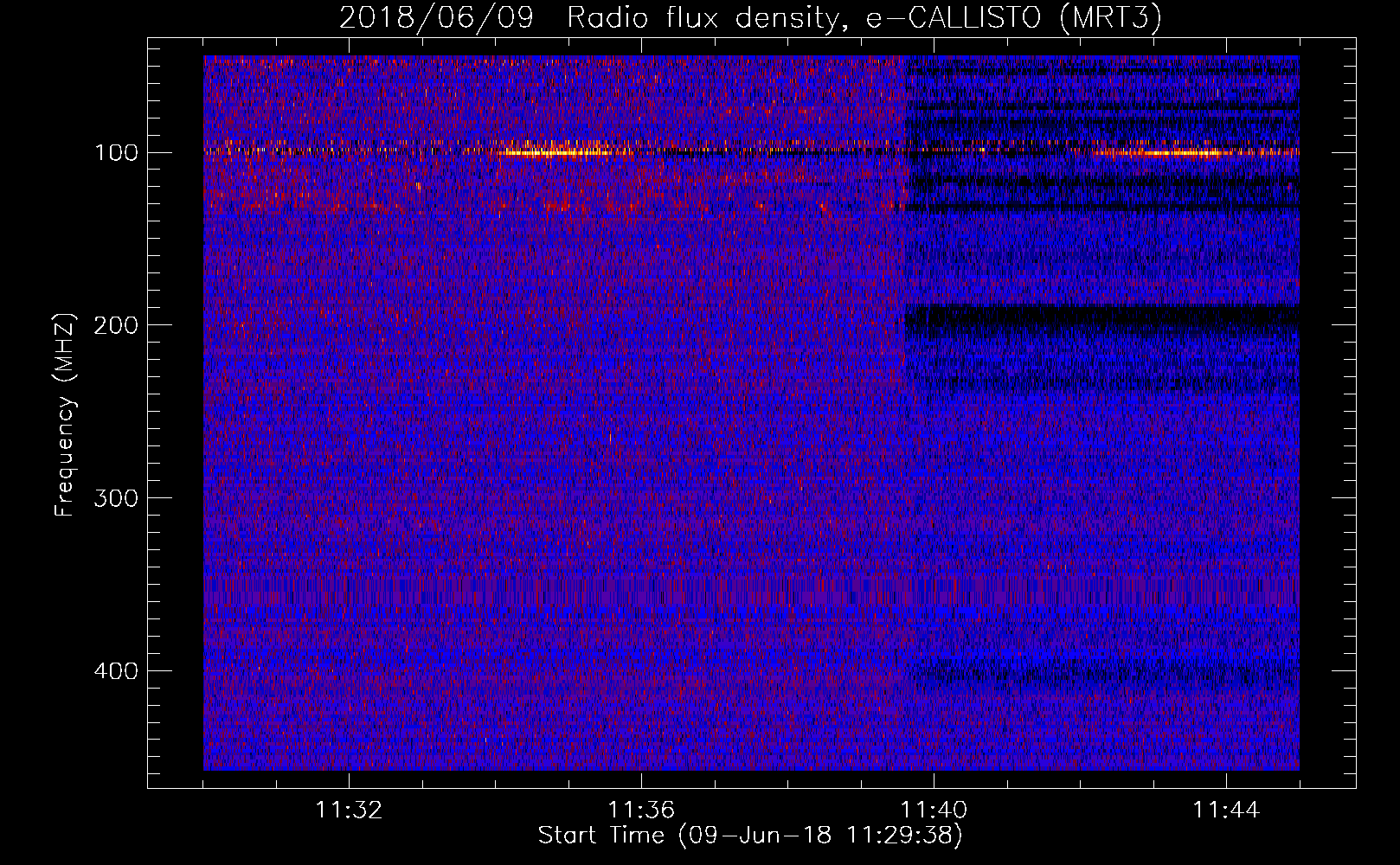Click the 300 frequency tick label
Image resolution: width=1400 pixels, height=865 pixels.
116,498
